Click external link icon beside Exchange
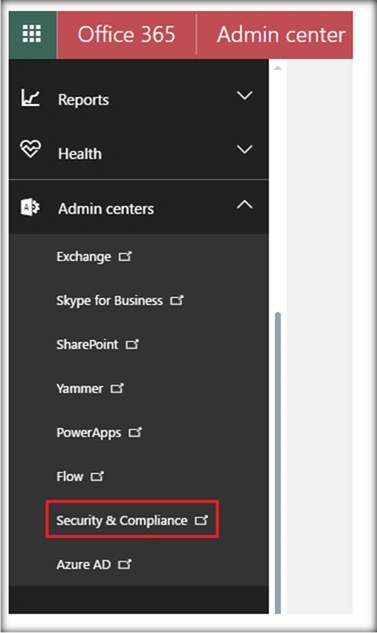 pyautogui.click(x=125, y=256)
